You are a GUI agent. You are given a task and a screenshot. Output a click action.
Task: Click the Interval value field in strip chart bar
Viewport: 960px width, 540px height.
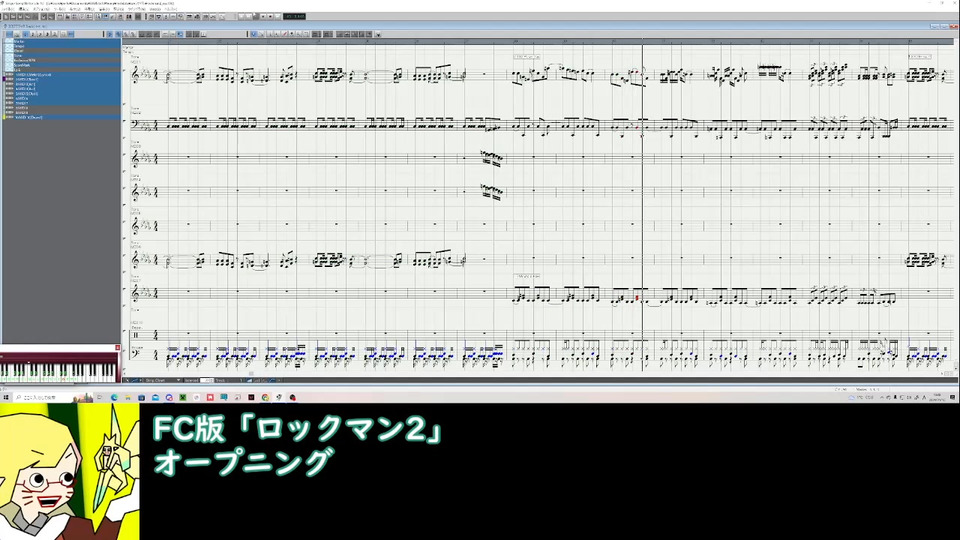[207, 380]
